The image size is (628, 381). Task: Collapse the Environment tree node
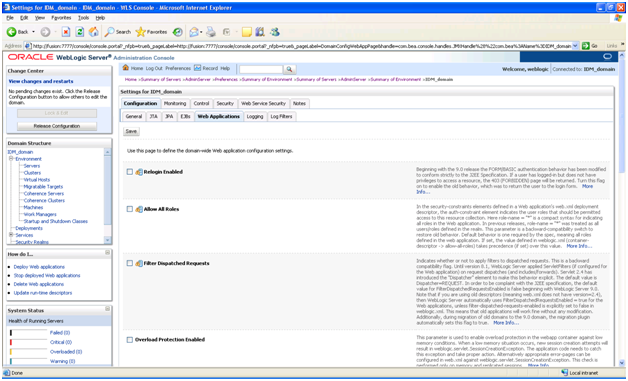[x=12, y=159]
